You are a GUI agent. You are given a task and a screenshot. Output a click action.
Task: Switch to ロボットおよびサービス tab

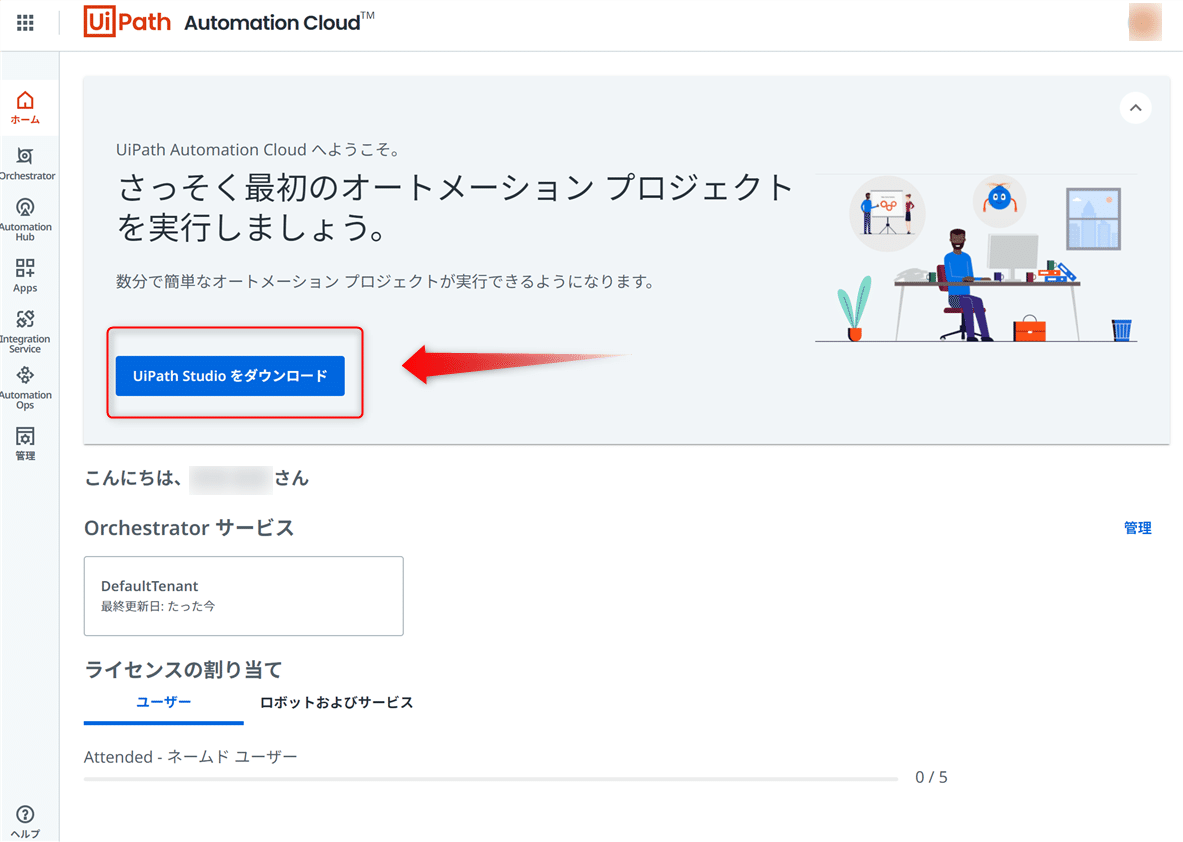point(336,702)
